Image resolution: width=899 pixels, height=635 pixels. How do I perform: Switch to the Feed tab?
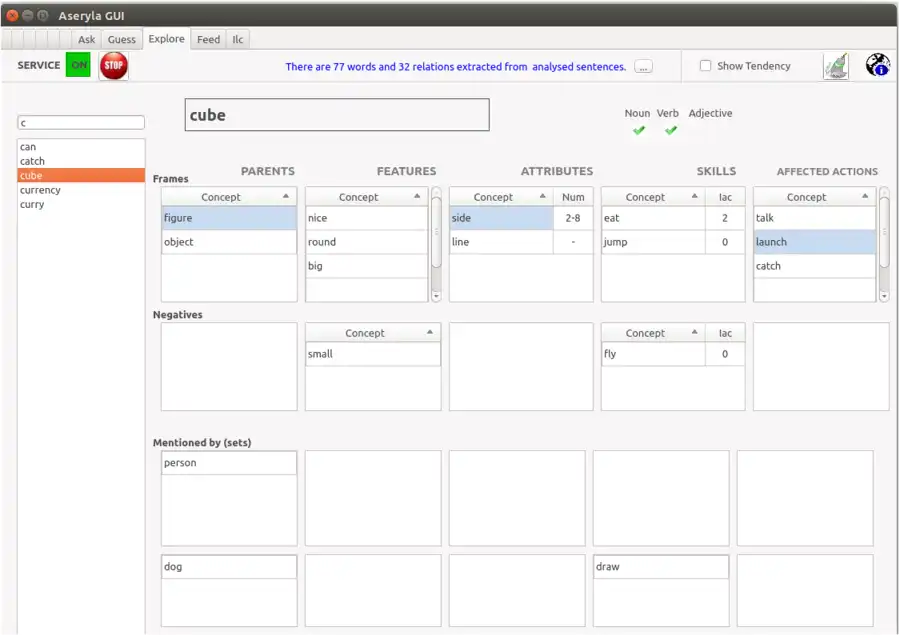click(208, 39)
